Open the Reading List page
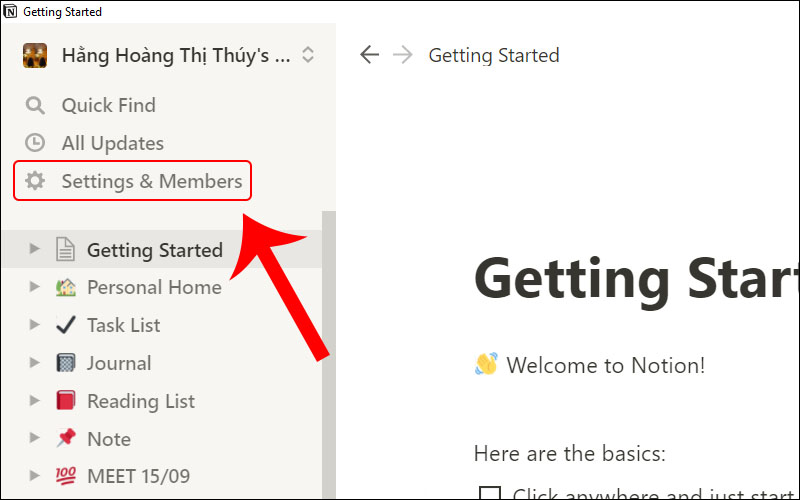800x500 pixels. point(141,401)
